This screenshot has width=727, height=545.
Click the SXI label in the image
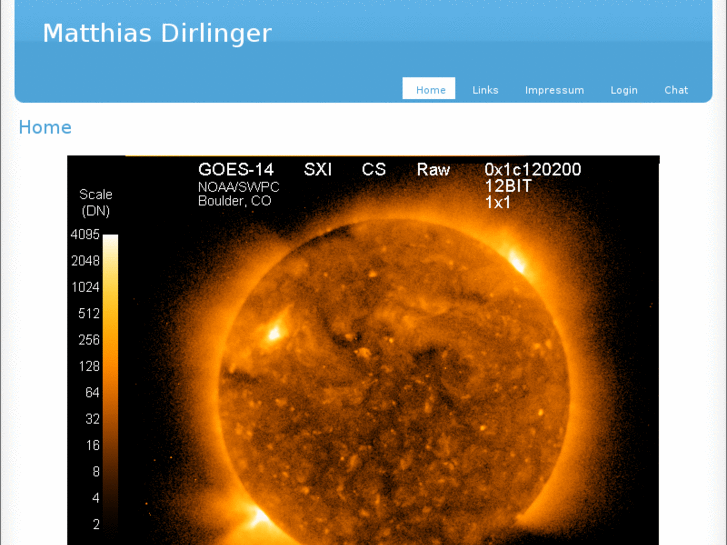318,169
